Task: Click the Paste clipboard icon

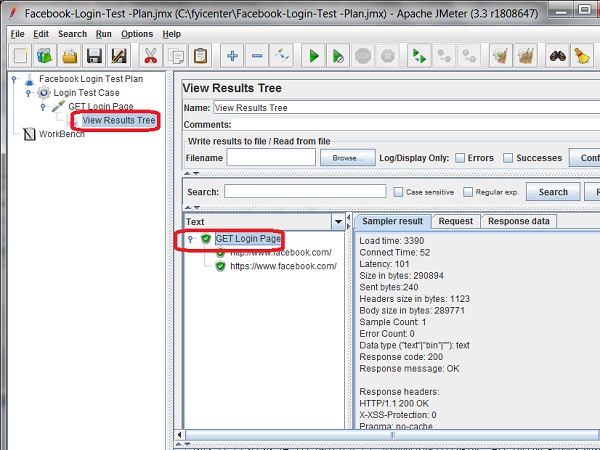Action: (x=201, y=56)
